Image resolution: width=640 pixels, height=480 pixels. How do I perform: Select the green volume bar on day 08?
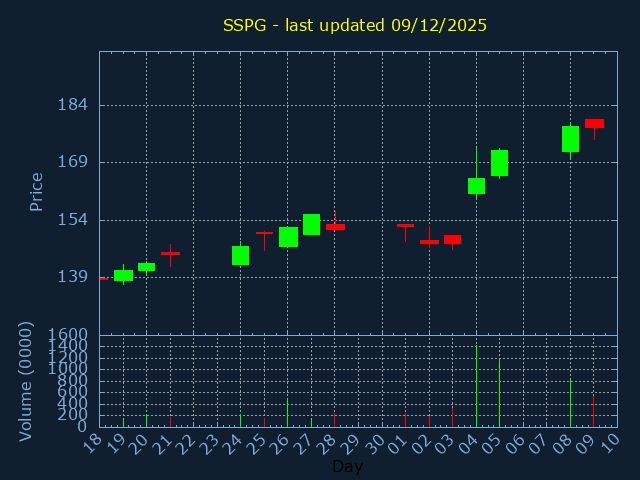tap(570, 402)
